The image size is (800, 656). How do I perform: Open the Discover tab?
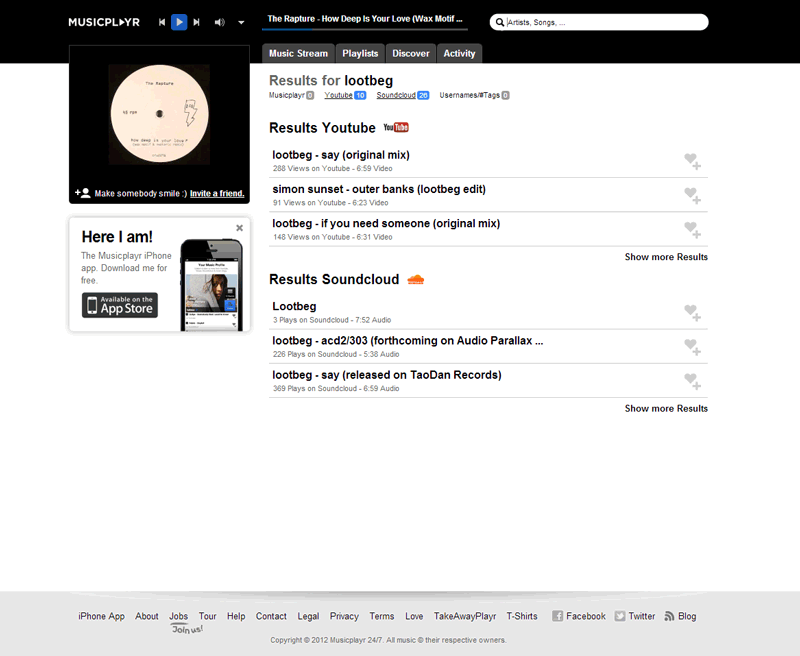pyautogui.click(x=411, y=54)
